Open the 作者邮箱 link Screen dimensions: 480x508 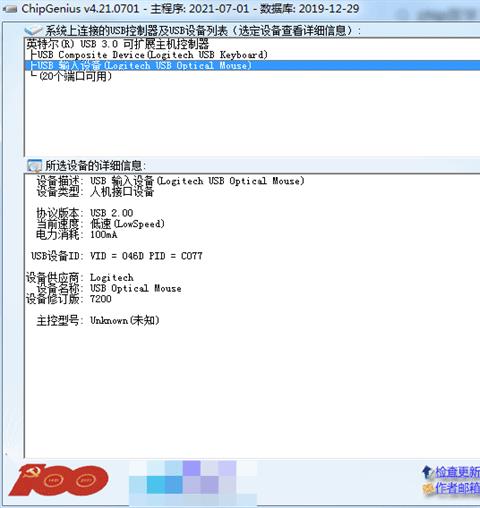[457, 488]
